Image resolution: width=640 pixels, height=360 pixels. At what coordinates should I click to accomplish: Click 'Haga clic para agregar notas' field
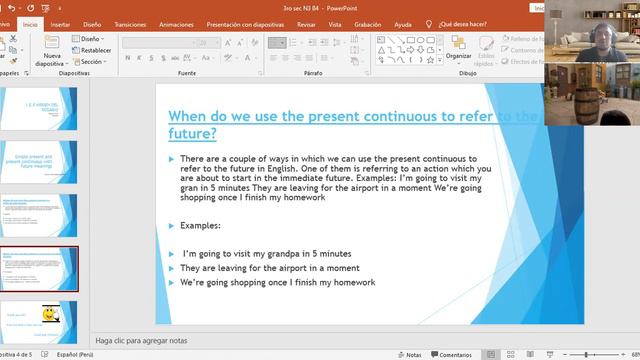[x=141, y=340]
